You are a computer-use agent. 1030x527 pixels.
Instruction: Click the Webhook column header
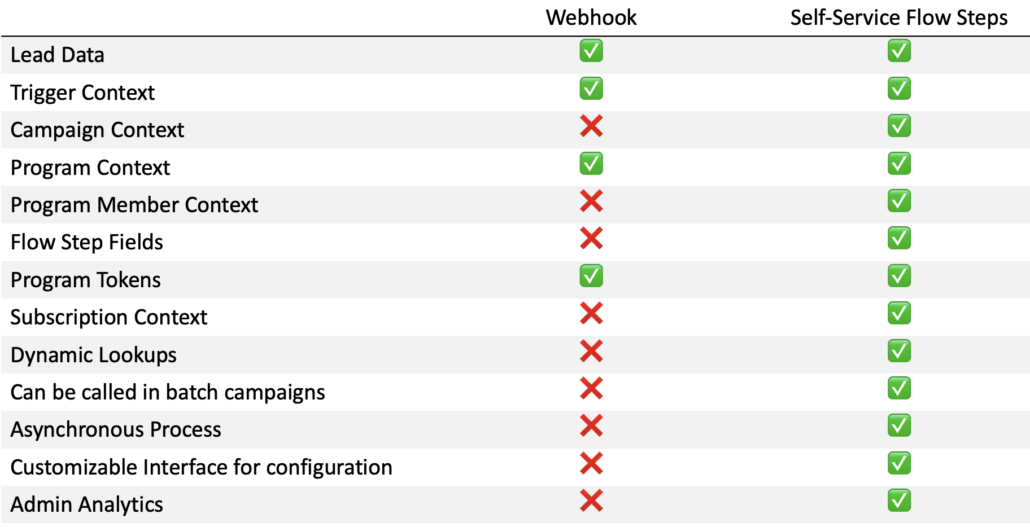coord(591,17)
